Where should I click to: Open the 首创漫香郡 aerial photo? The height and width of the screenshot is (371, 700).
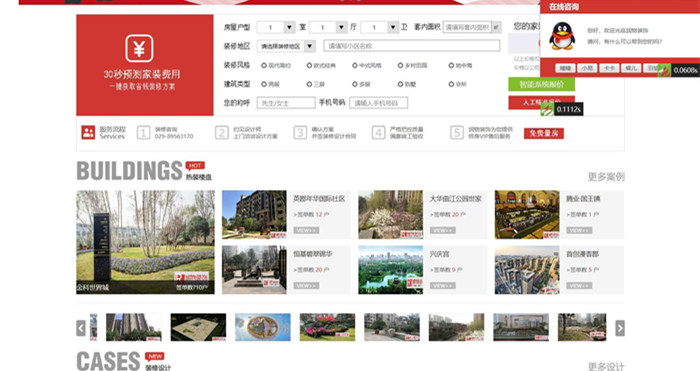pyautogui.click(x=527, y=270)
